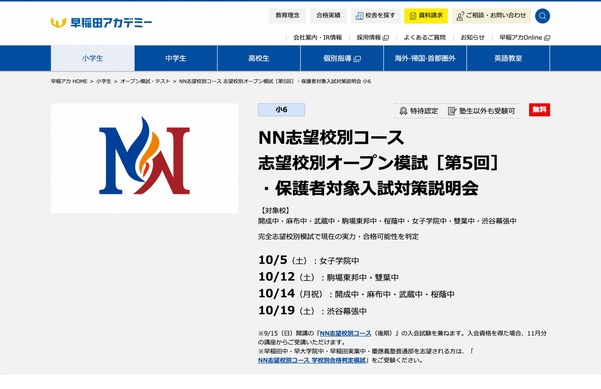601x389 pixels.
Task: Go to the 英語教室 tab
Action: (508, 58)
